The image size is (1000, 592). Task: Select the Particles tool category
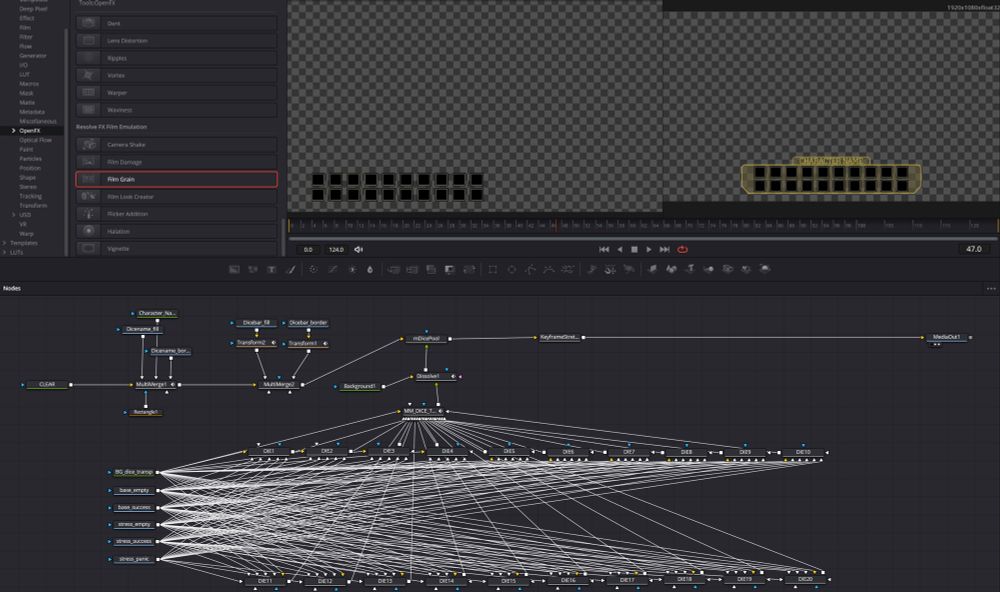(x=30, y=159)
